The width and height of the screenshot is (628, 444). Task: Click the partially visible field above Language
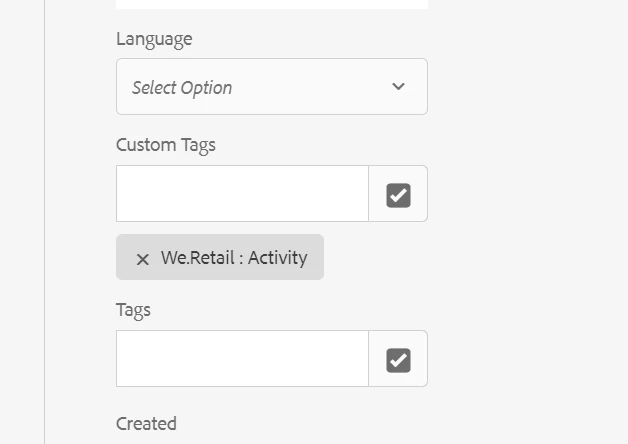point(272,4)
